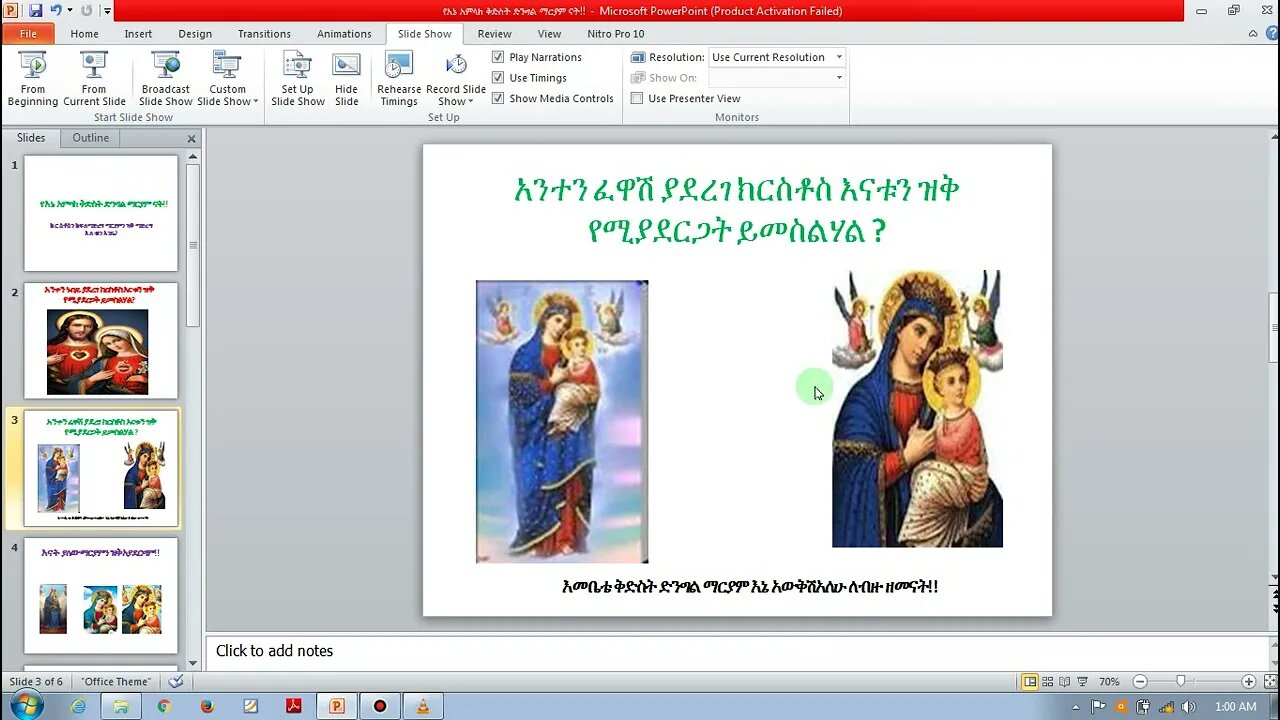Image resolution: width=1280 pixels, height=720 pixels.
Task: Click the black caption text below images
Action: [x=750, y=586]
